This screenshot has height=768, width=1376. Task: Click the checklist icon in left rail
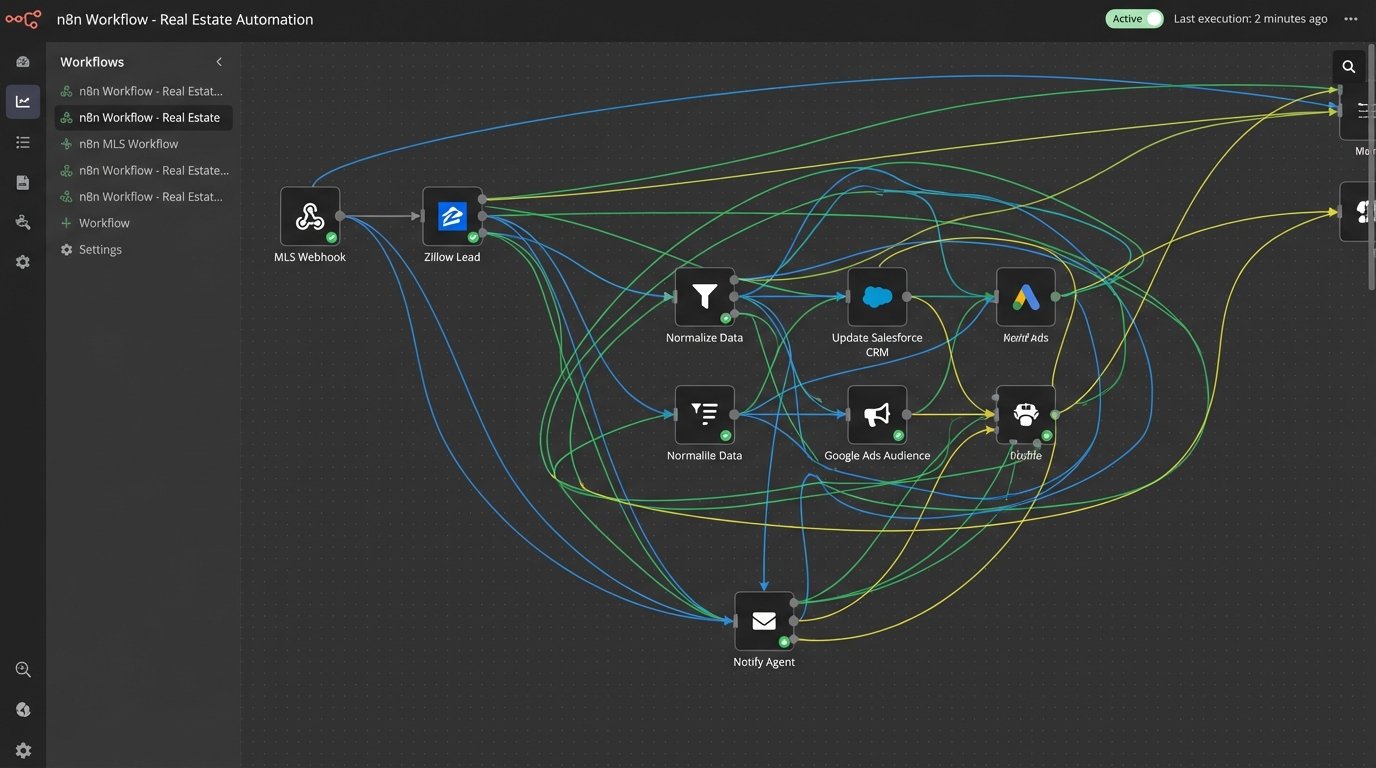click(23, 143)
